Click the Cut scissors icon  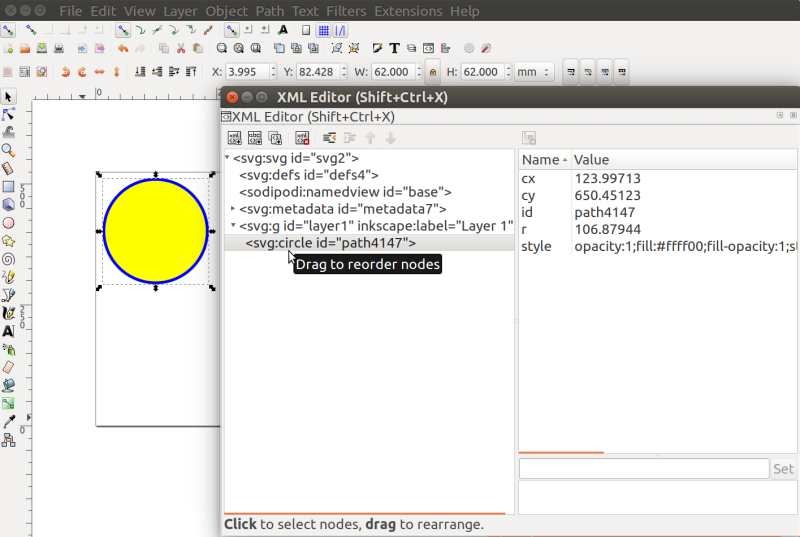tap(181, 48)
